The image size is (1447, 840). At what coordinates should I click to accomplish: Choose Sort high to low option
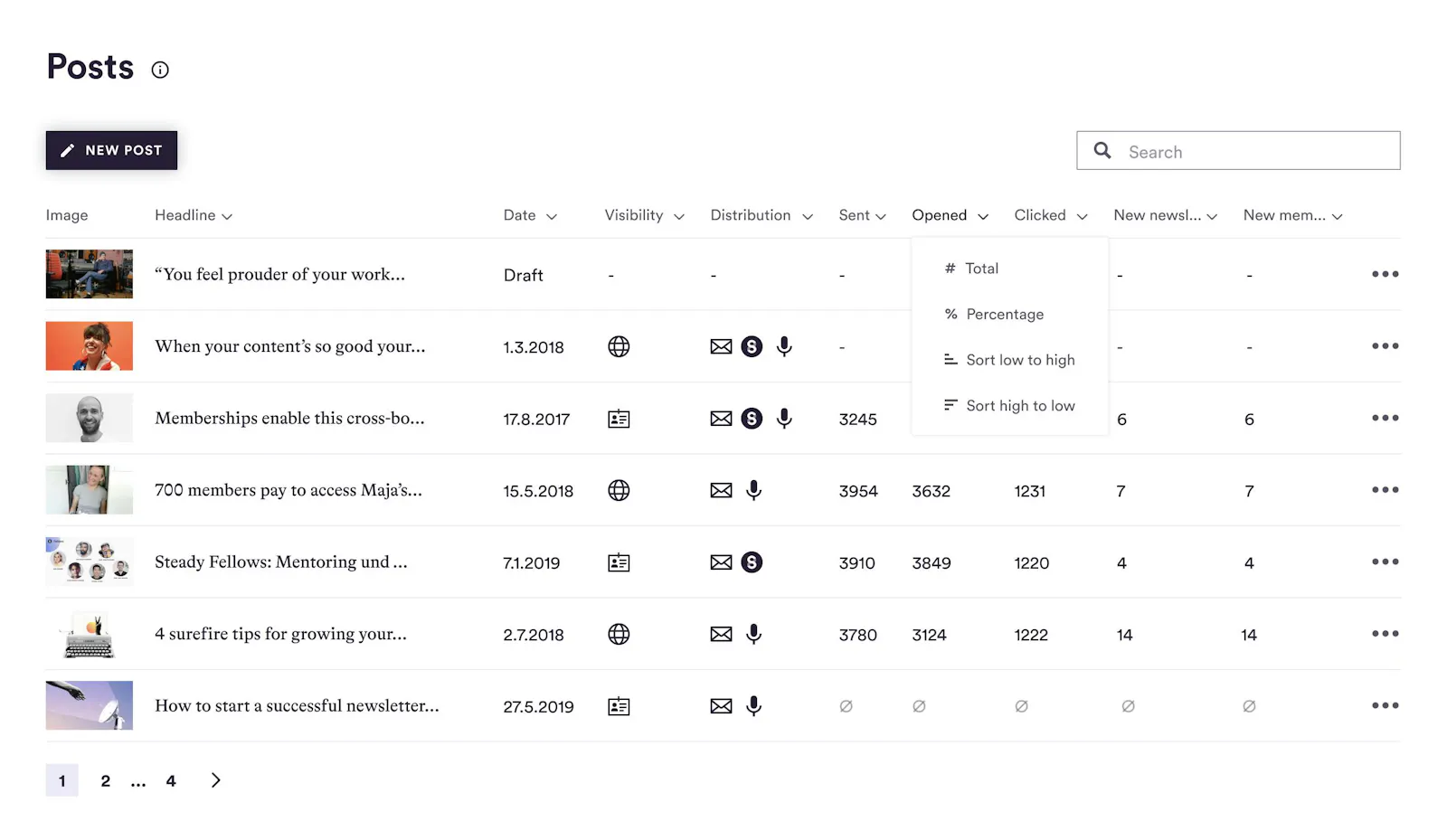coord(1009,406)
